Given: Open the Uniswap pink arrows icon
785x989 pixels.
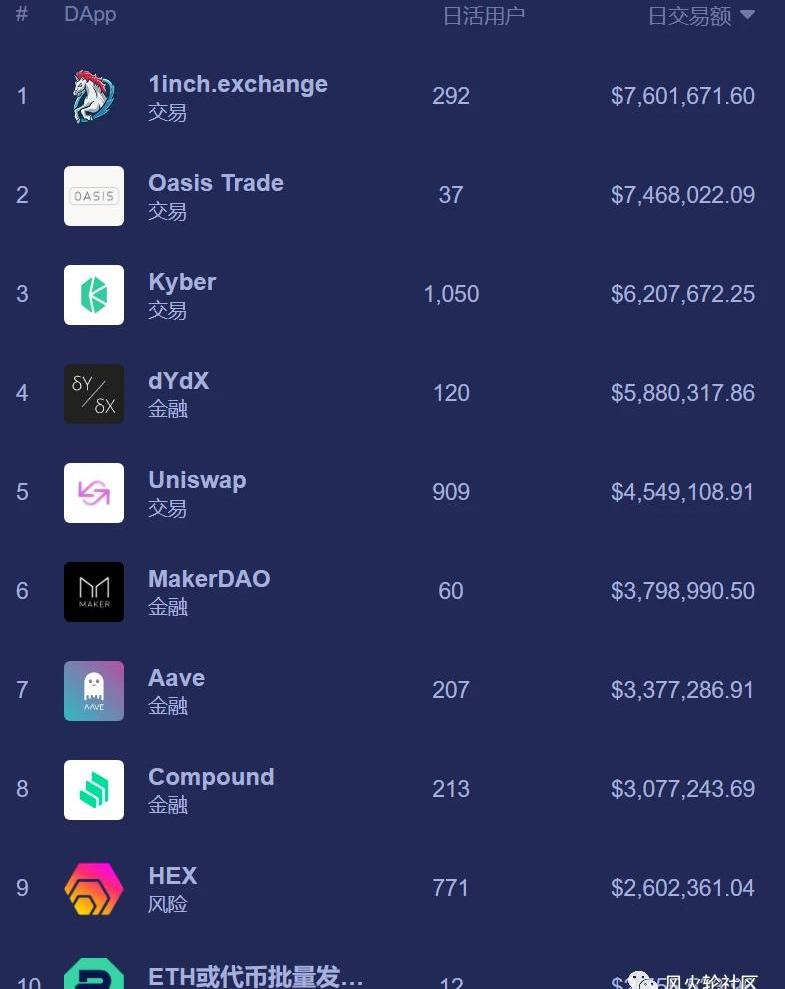Looking at the screenshot, I should pyautogui.click(x=94, y=493).
